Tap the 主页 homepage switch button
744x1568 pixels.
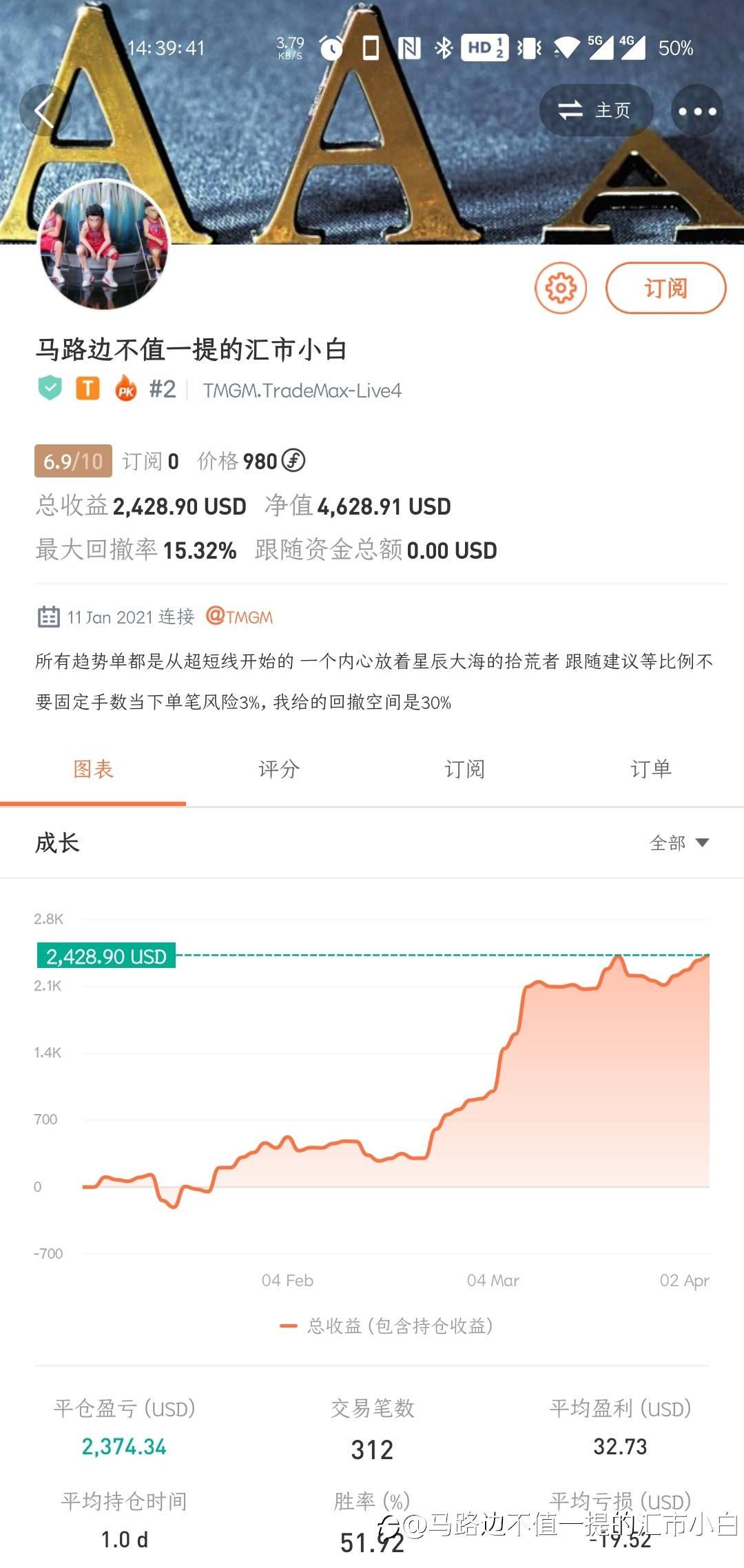point(595,110)
